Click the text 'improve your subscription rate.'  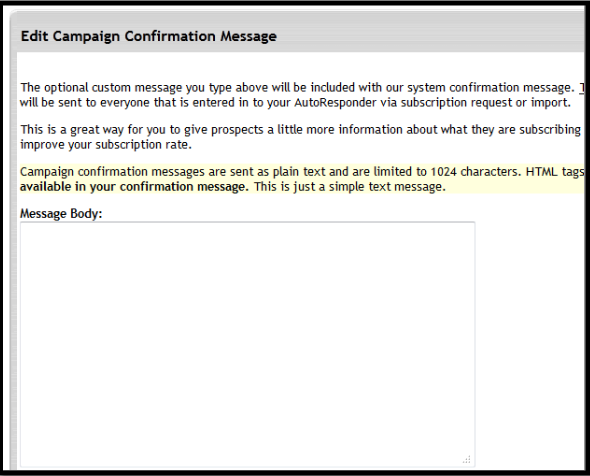(106, 145)
